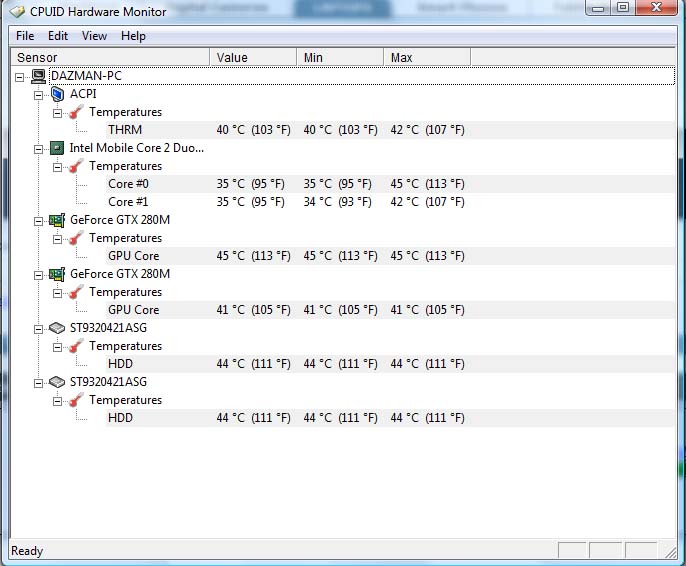Screen dimensions: 686x566
Task: Select the THRM sensor row
Action: coord(389,130)
